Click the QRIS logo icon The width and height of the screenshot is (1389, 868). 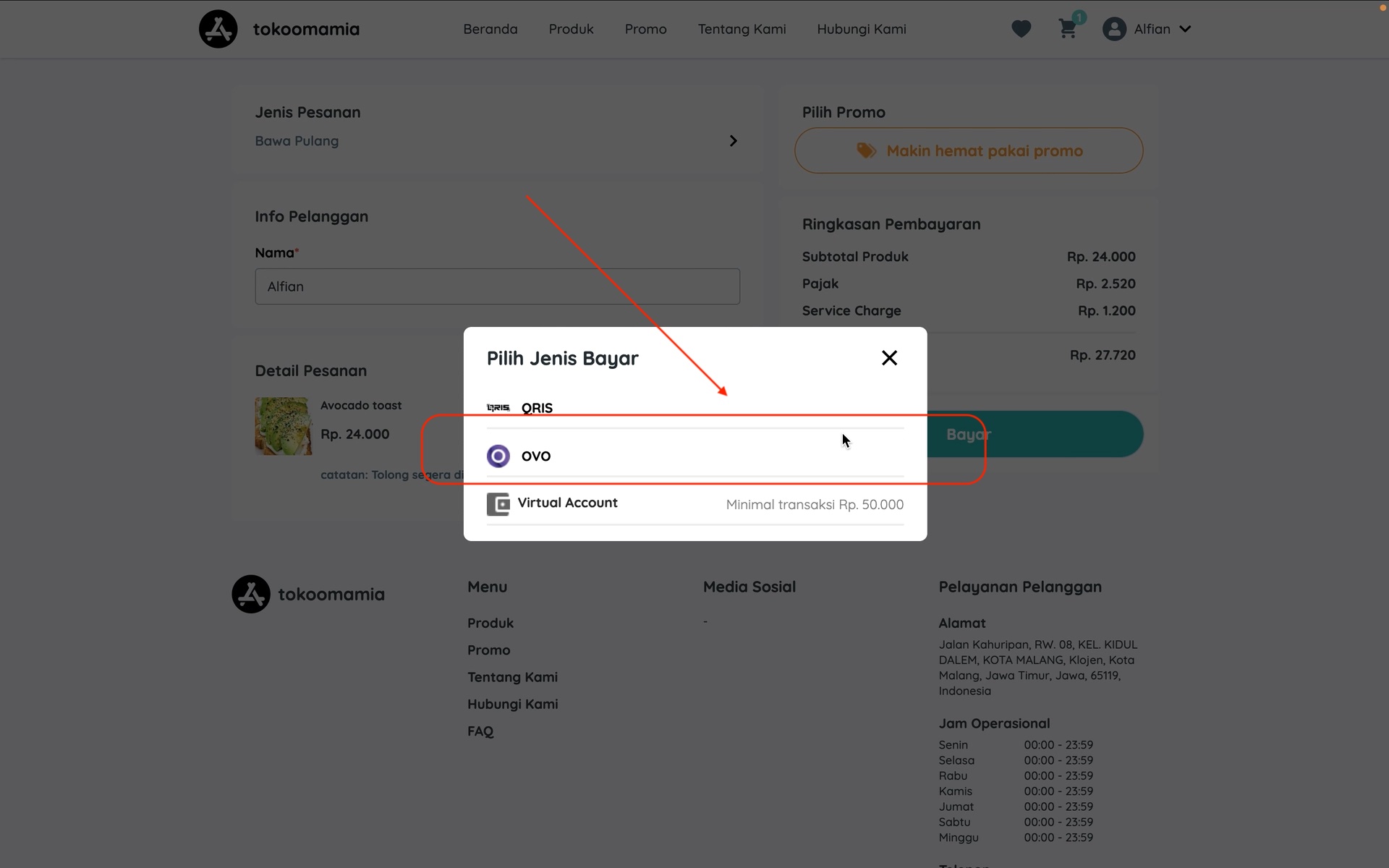click(498, 408)
